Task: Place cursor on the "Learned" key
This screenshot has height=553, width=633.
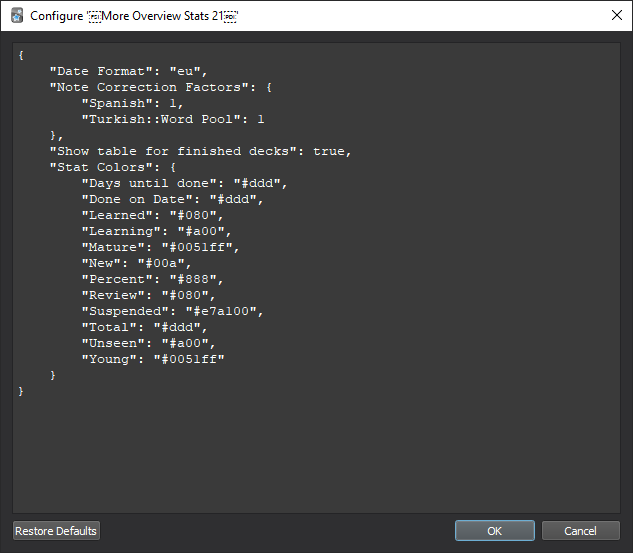Action: [x=118, y=216]
